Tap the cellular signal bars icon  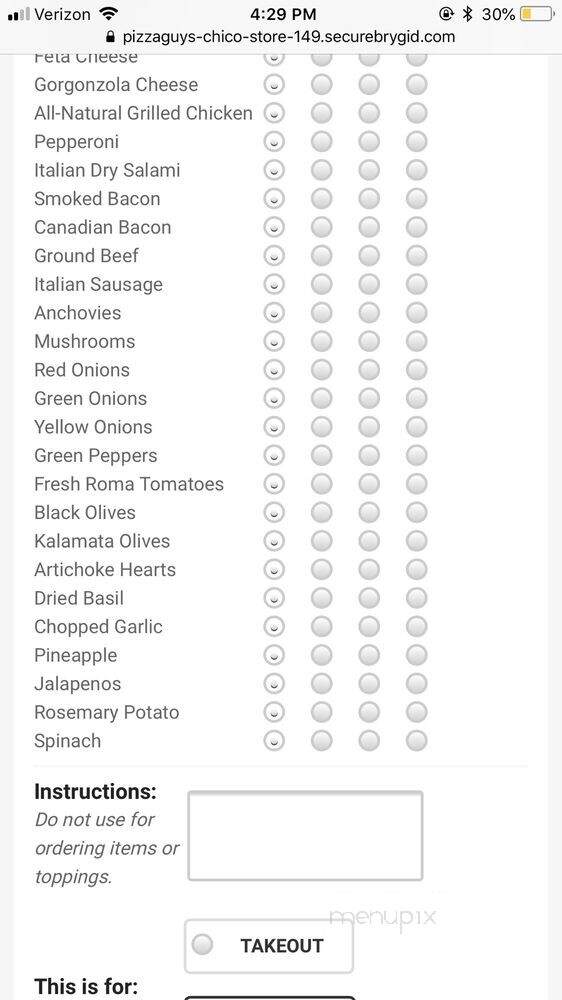(x=18, y=14)
